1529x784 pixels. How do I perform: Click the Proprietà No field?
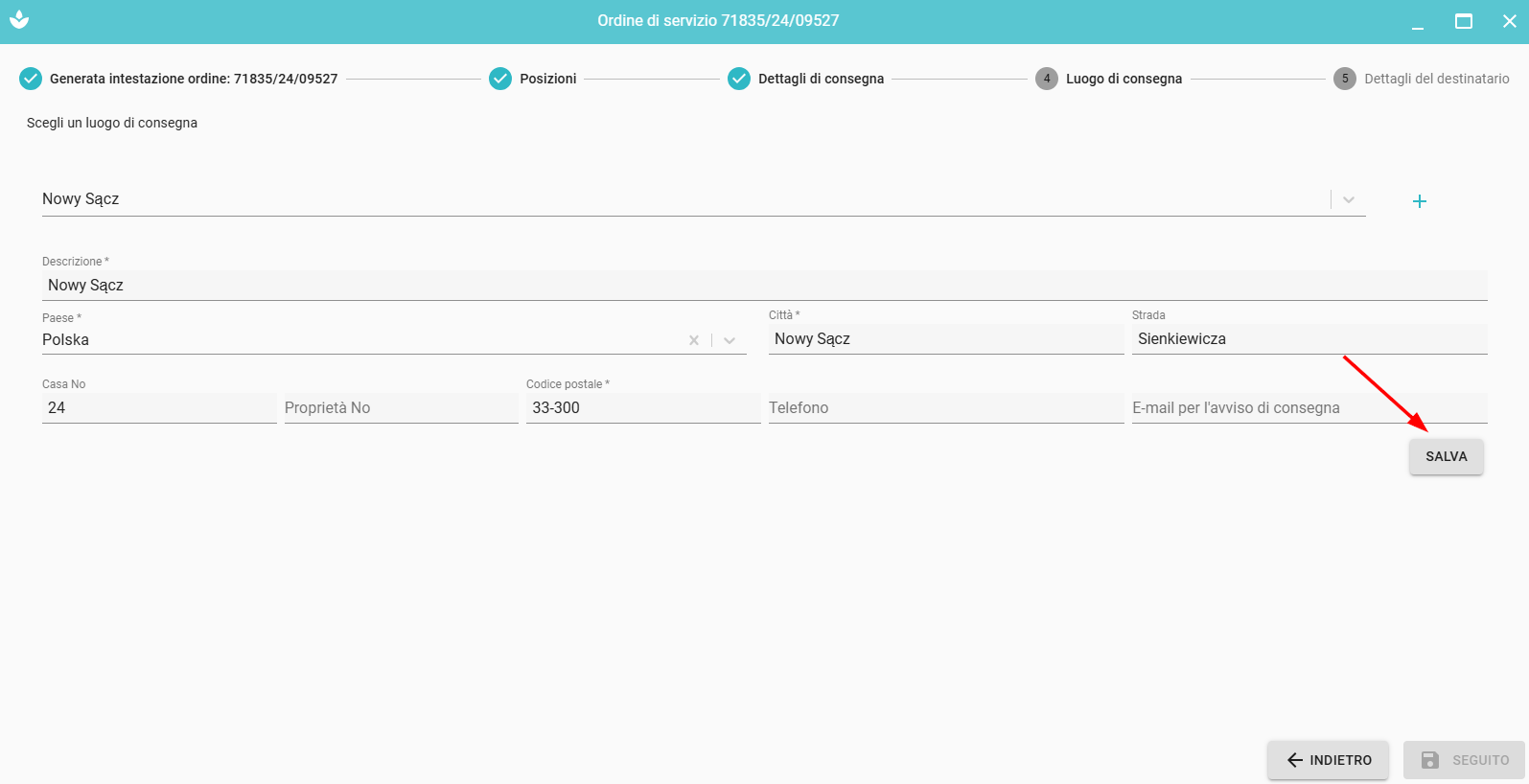[x=401, y=408]
